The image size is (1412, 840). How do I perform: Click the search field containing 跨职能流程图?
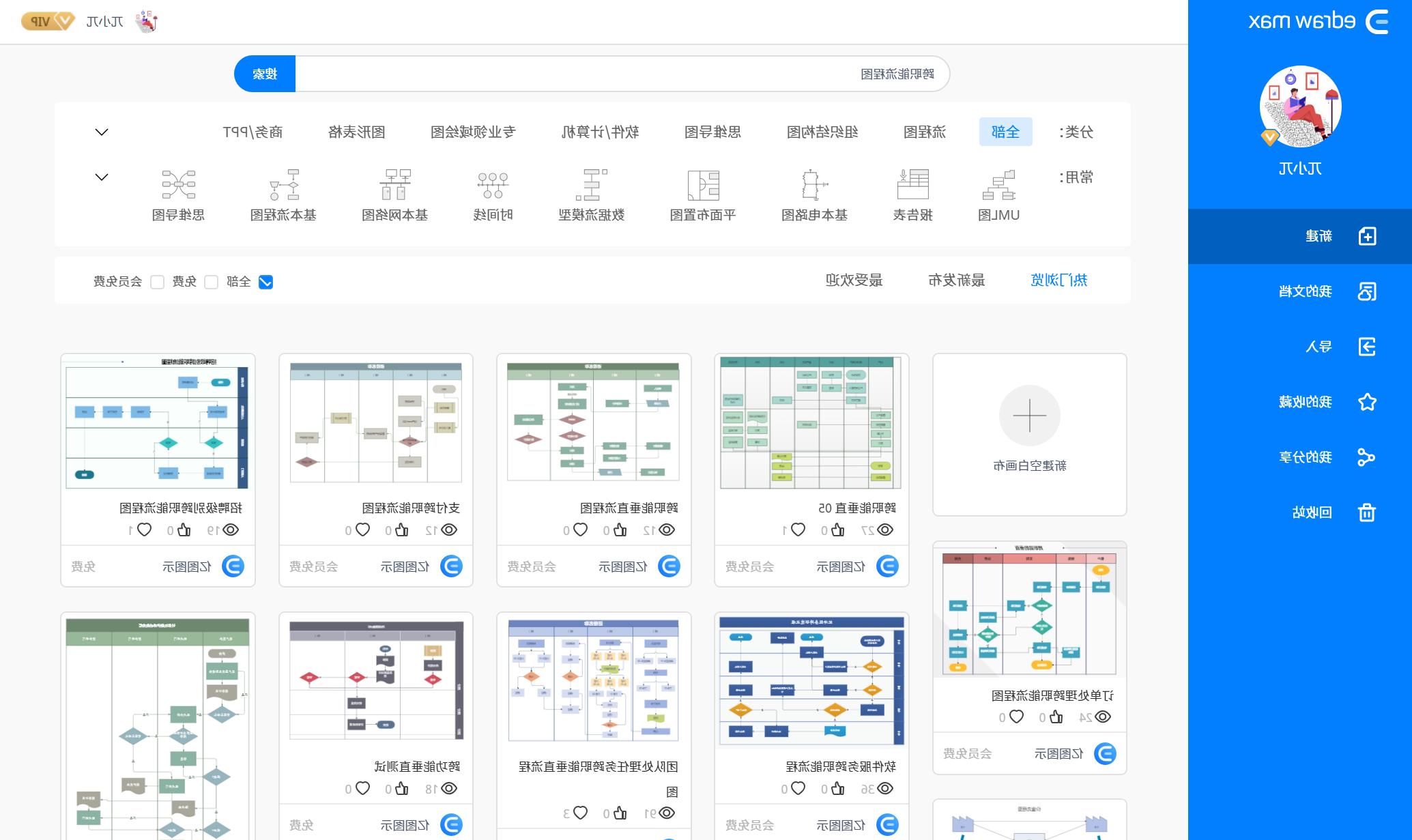[622, 74]
